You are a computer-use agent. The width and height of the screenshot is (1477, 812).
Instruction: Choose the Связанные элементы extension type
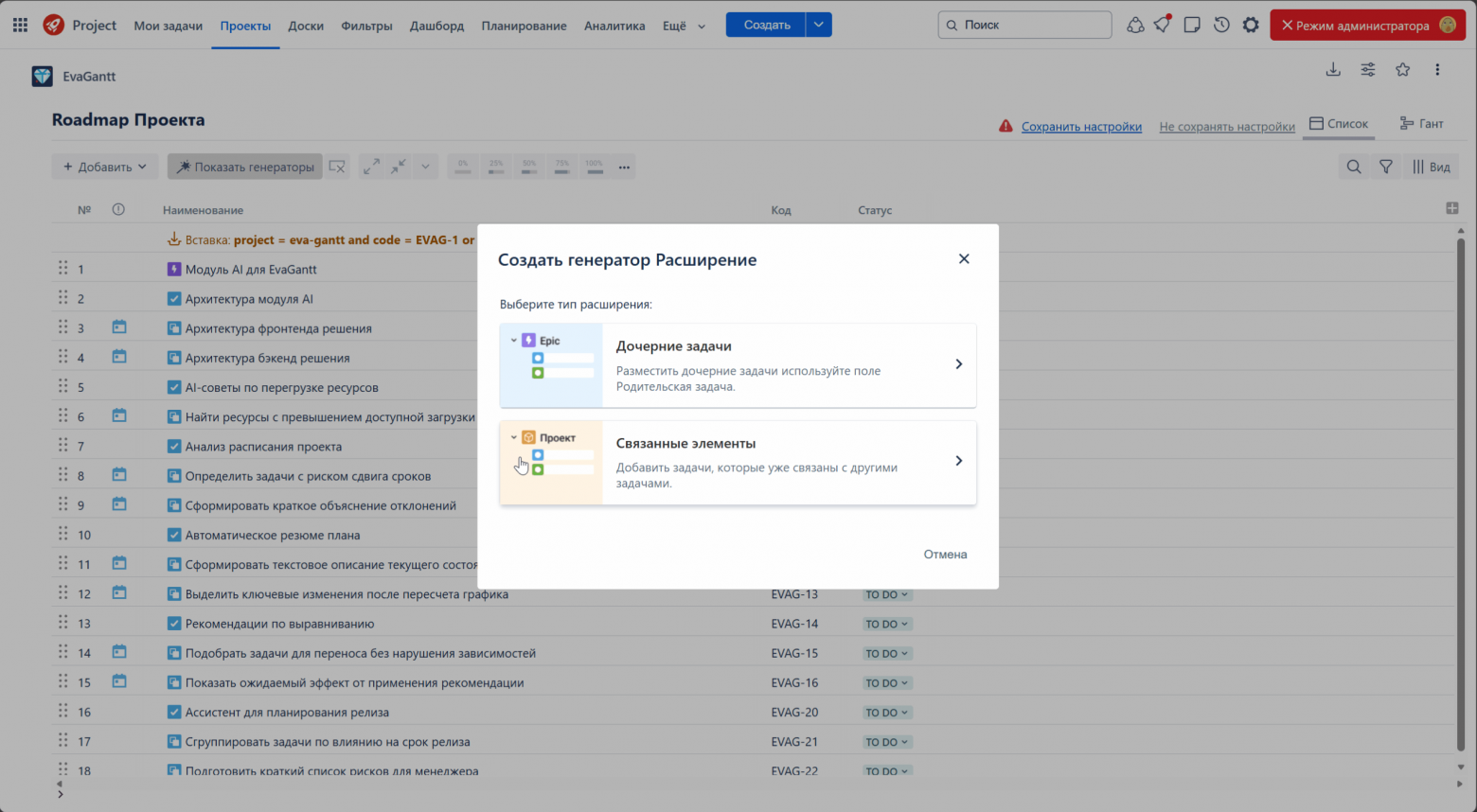(x=738, y=463)
